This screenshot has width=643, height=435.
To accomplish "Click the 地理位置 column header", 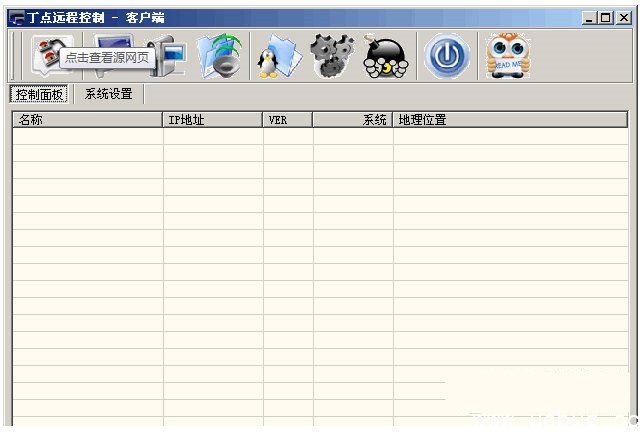I will tap(510, 120).
